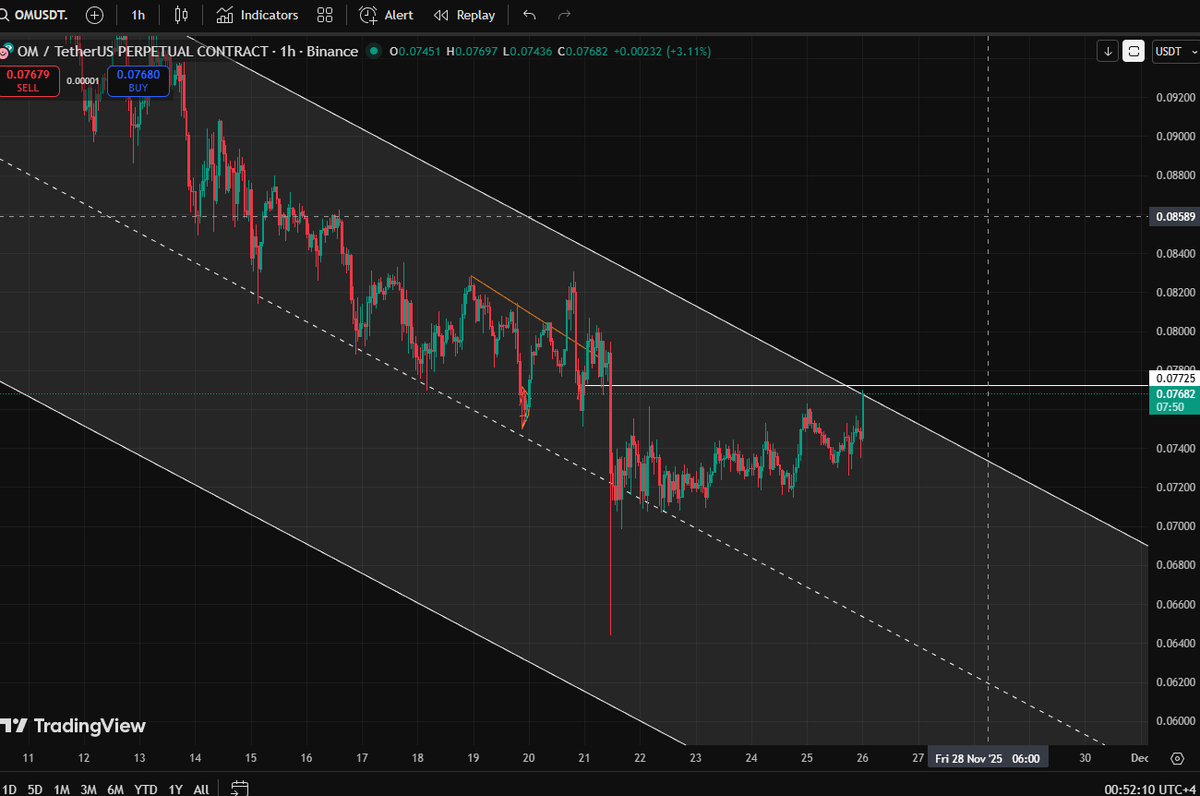Start bar Replay mode
The image size is (1200, 796).
tap(465, 15)
